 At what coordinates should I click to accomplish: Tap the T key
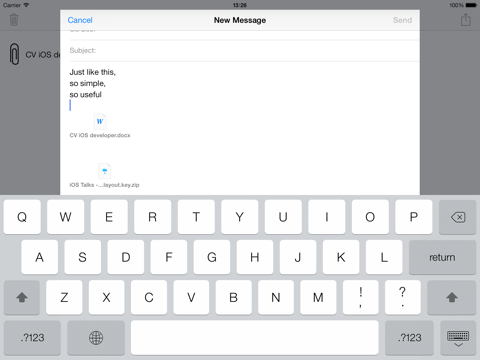pos(196,217)
